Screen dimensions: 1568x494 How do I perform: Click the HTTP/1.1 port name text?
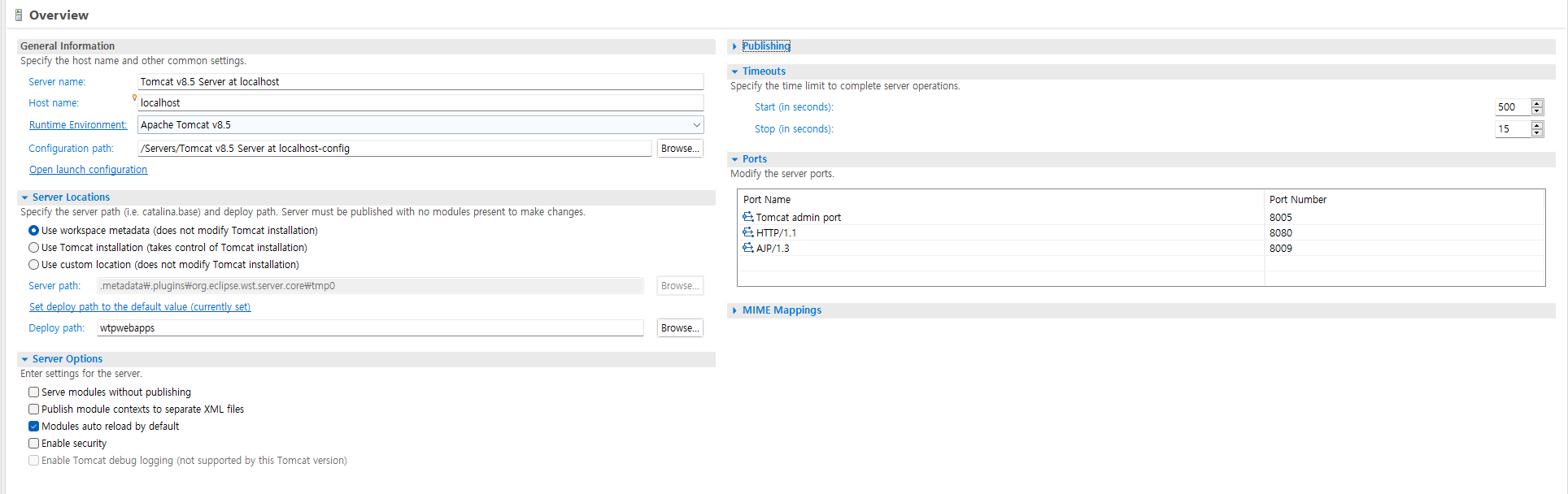click(x=776, y=233)
